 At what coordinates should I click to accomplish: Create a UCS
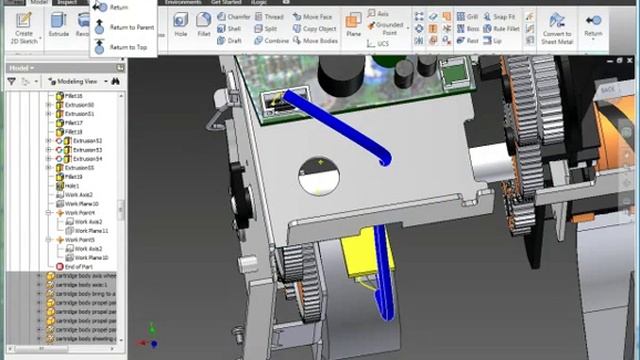378,43
